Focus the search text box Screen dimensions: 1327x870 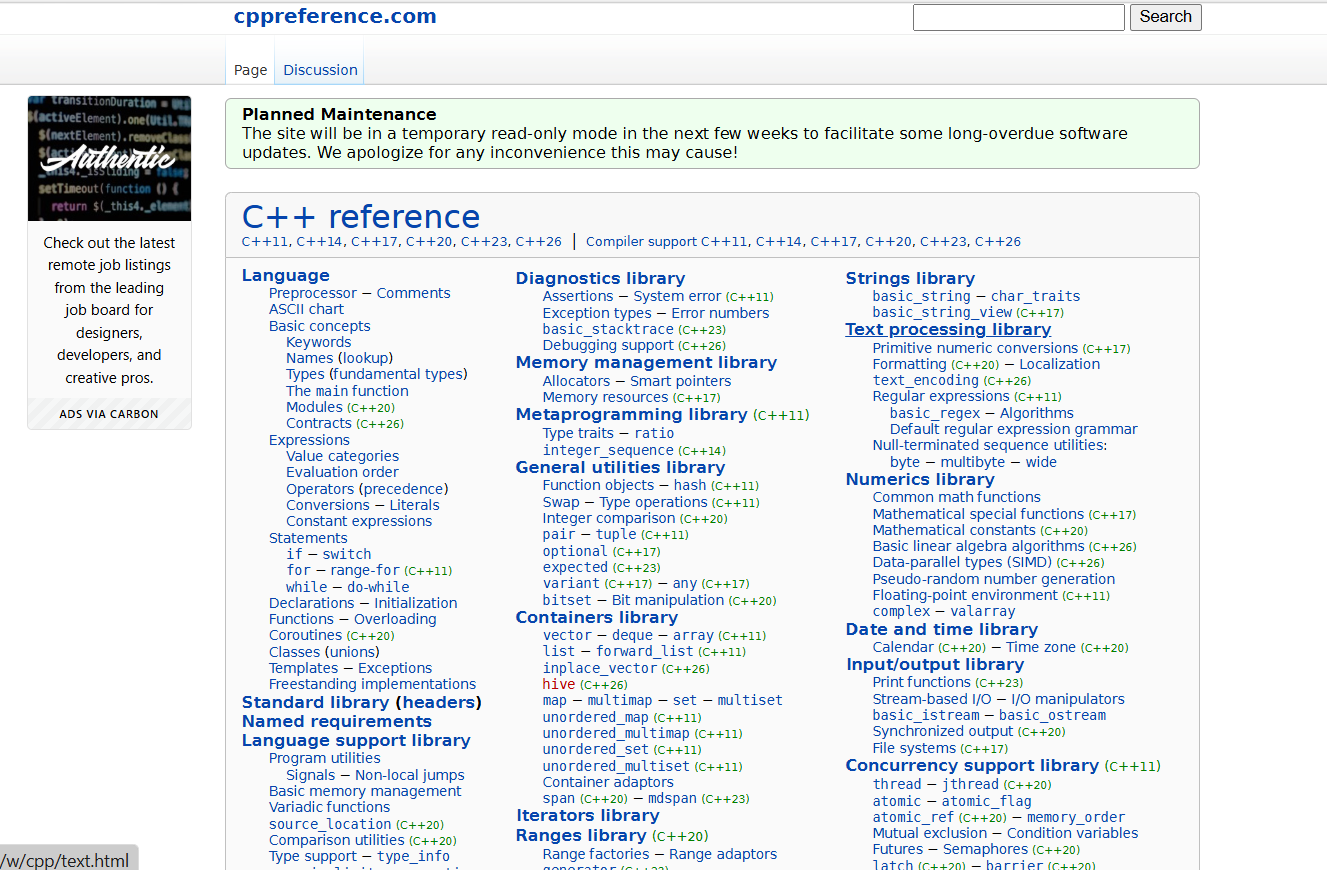[x=1019, y=17]
